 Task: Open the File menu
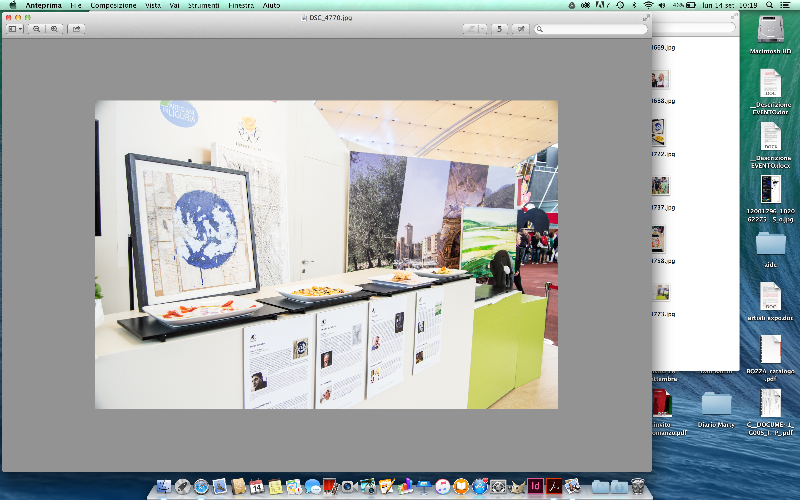click(76, 5)
